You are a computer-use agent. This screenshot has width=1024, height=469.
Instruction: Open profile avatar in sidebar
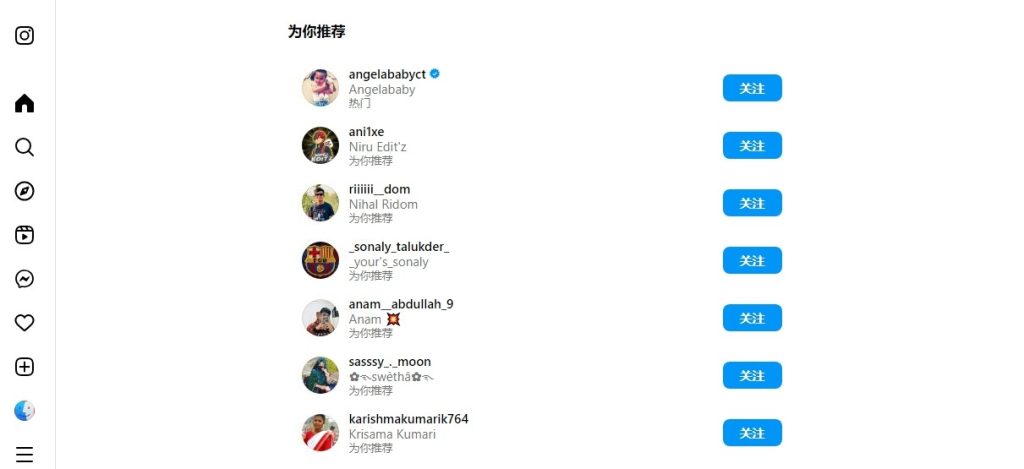(x=24, y=411)
